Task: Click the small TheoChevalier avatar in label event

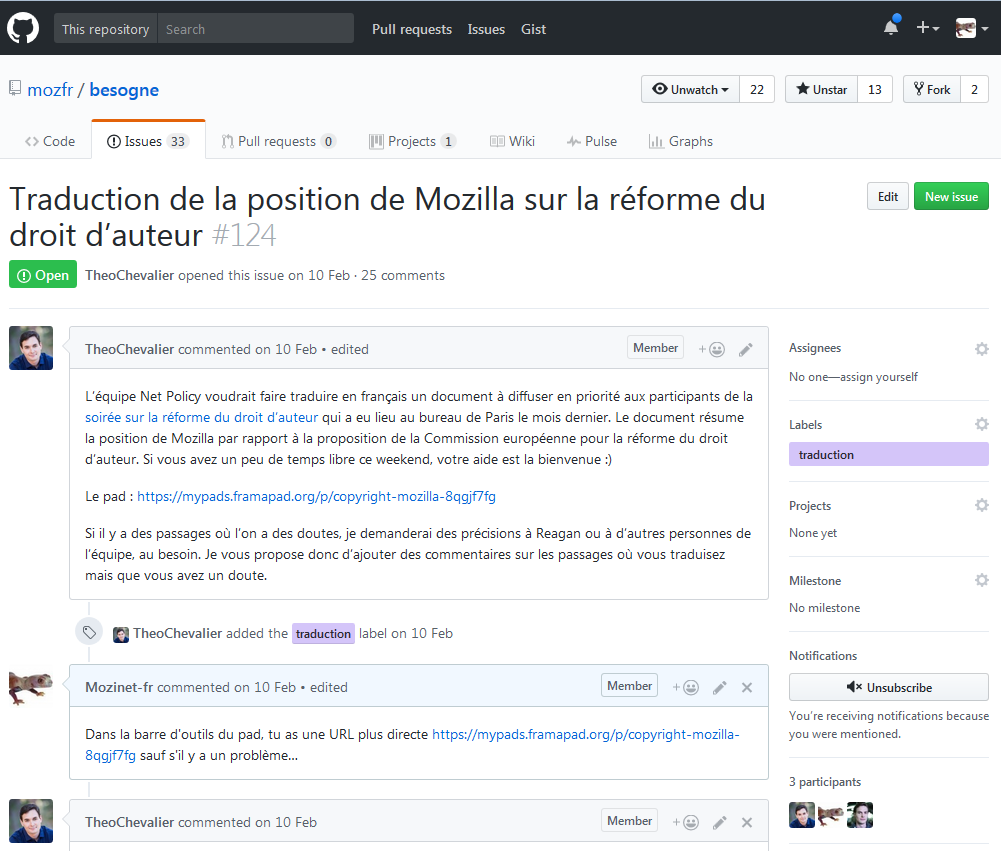Action: 121,634
